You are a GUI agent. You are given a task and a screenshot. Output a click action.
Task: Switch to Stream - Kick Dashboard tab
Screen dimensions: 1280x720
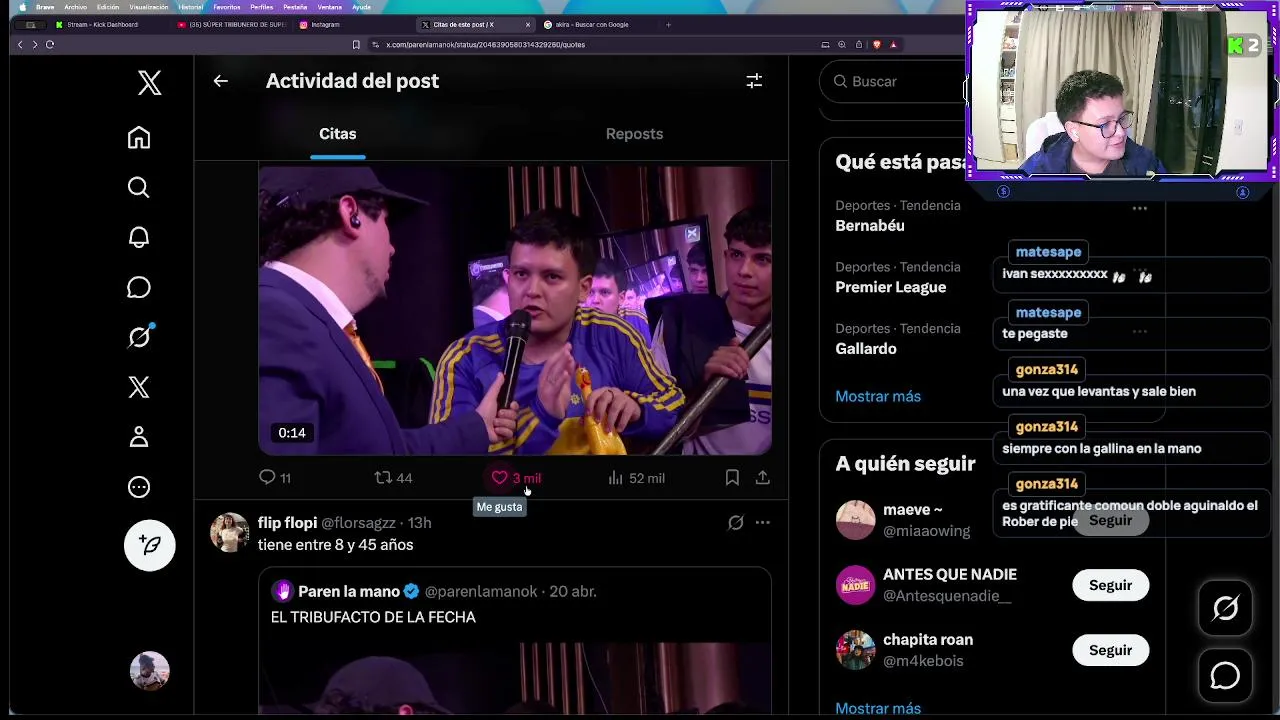coord(102,24)
